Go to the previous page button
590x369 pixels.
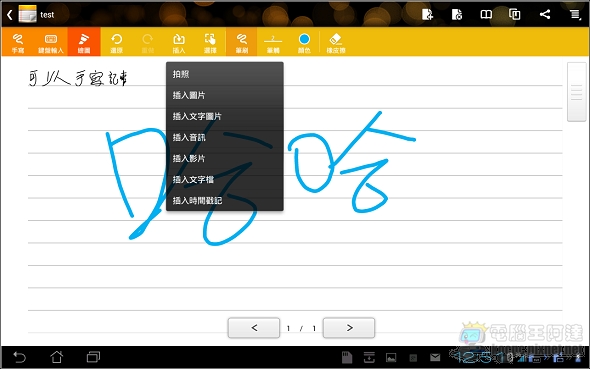click(254, 328)
